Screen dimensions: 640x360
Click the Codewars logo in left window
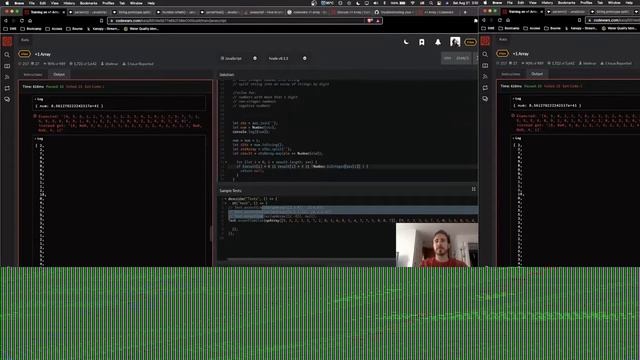tap(7, 41)
